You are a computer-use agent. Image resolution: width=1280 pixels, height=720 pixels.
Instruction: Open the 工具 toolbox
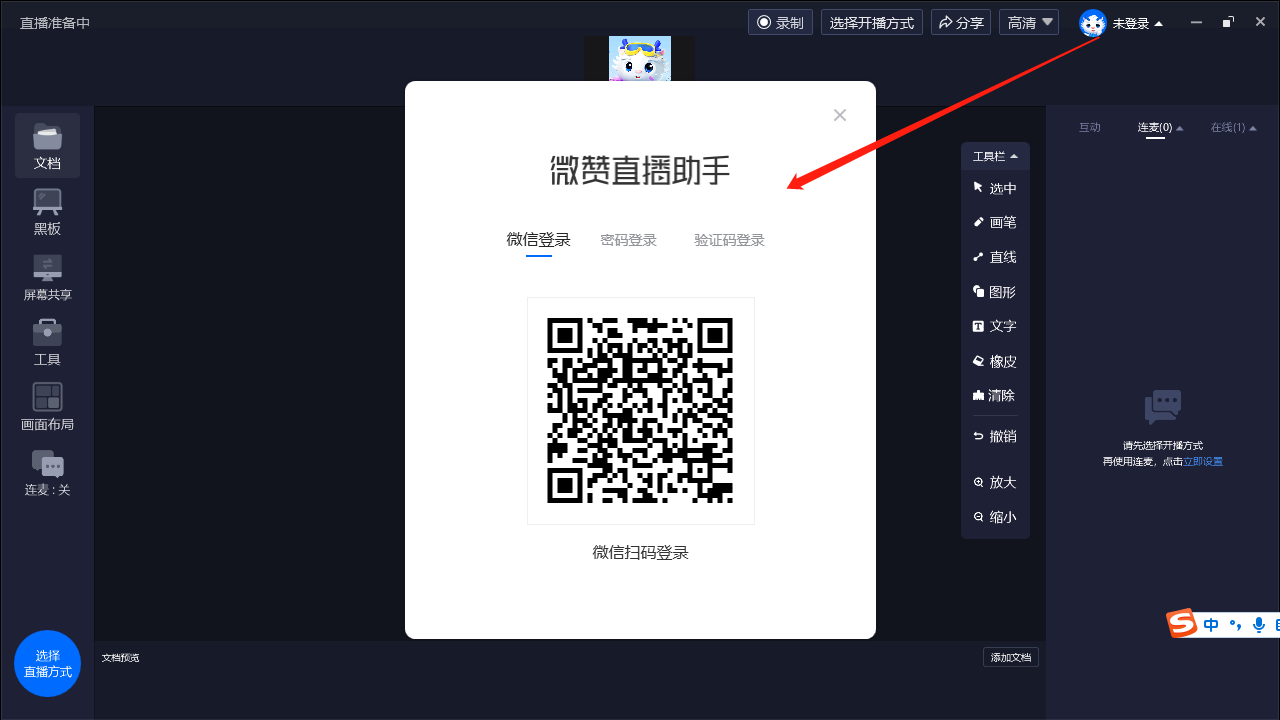47,343
